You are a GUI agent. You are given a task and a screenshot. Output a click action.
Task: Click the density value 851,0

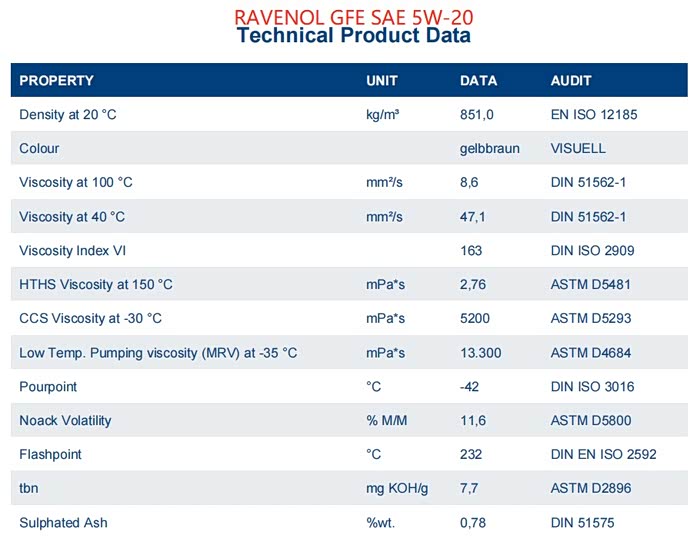click(477, 115)
